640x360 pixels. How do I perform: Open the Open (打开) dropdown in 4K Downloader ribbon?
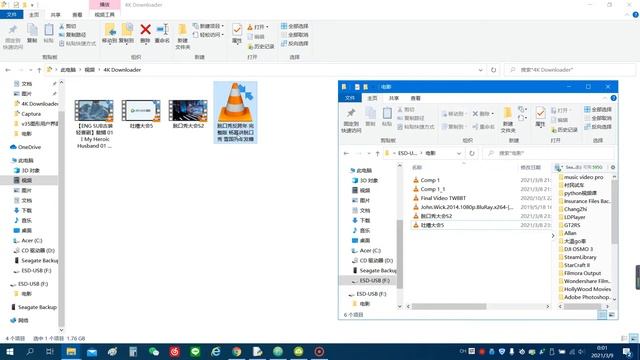pyautogui.click(x=258, y=27)
